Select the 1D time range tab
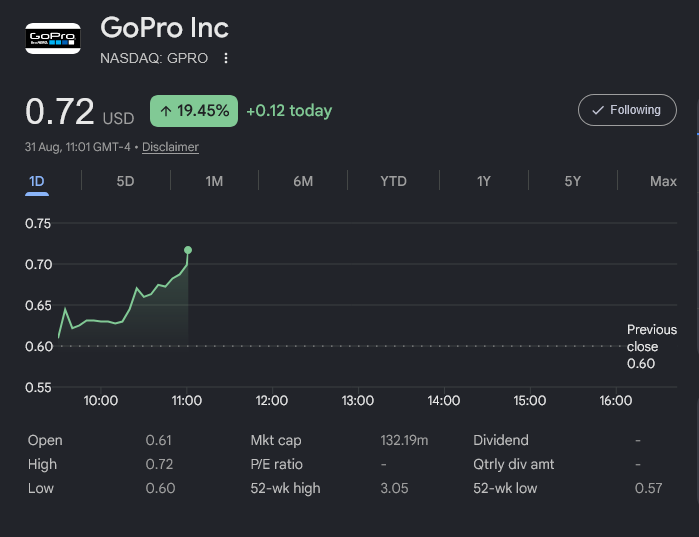The image size is (699, 537). (37, 181)
